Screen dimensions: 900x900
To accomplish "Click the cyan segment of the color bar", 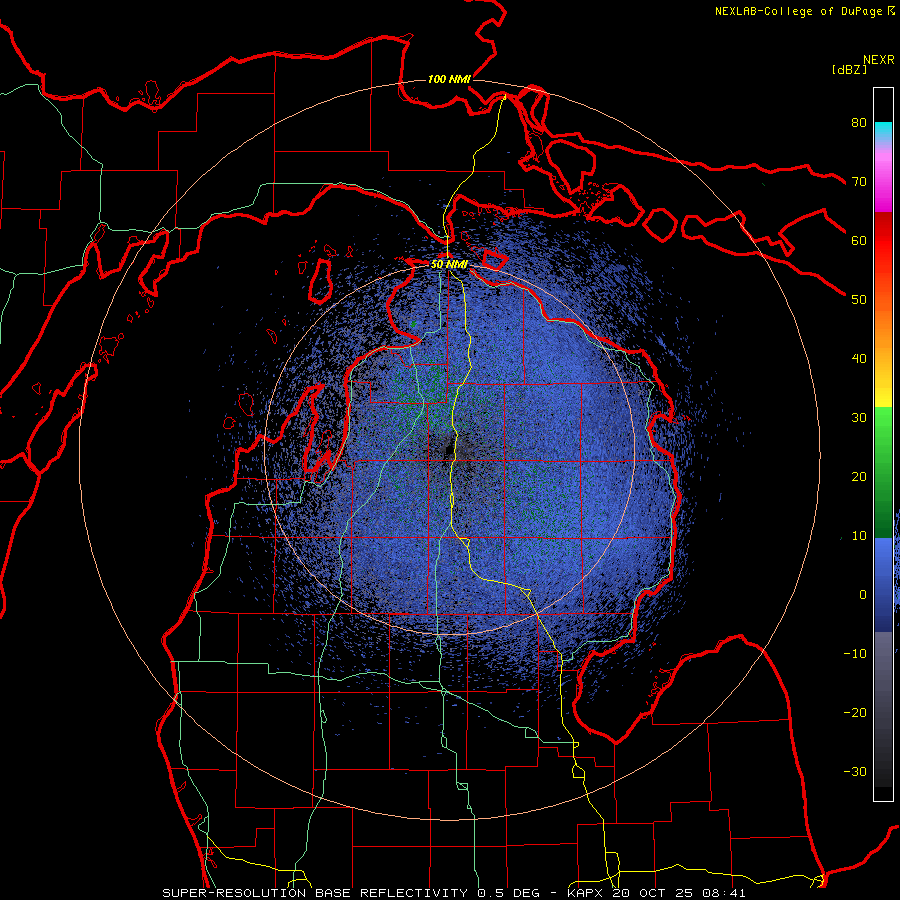I will tap(883, 131).
